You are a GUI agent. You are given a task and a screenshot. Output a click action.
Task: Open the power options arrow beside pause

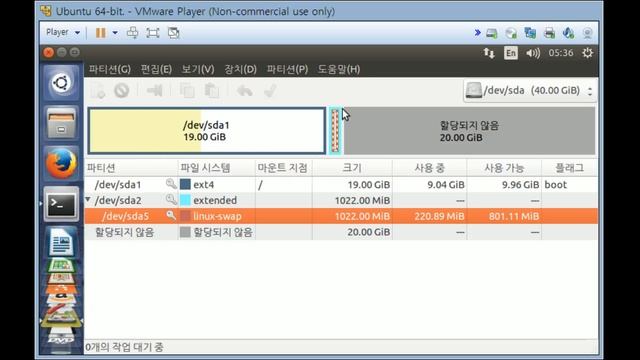(115, 33)
